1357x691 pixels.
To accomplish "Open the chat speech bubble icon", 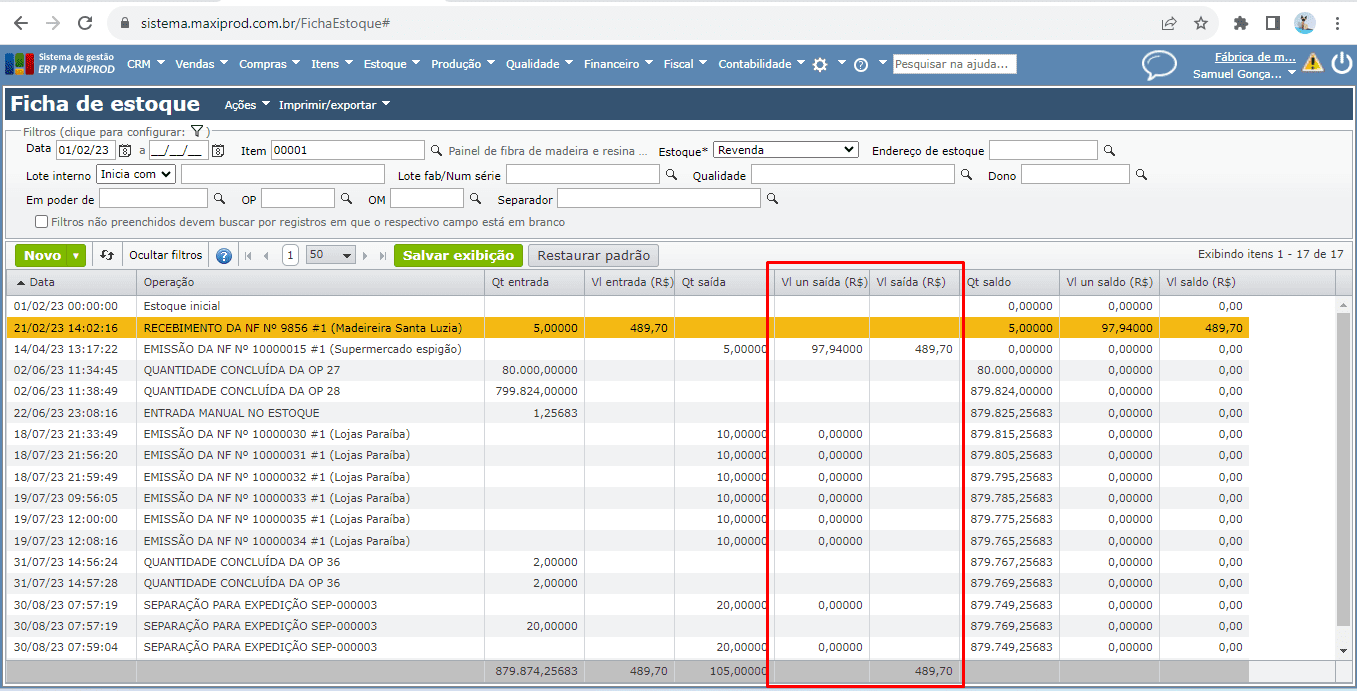I will [x=1159, y=65].
